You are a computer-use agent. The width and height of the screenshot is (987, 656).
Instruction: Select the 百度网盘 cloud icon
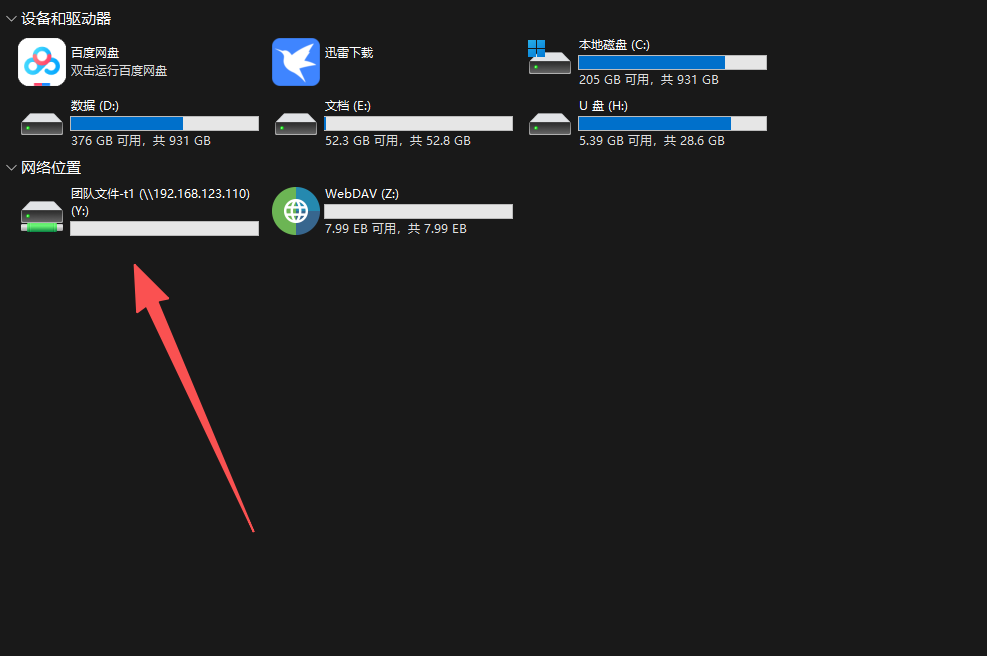coord(42,62)
